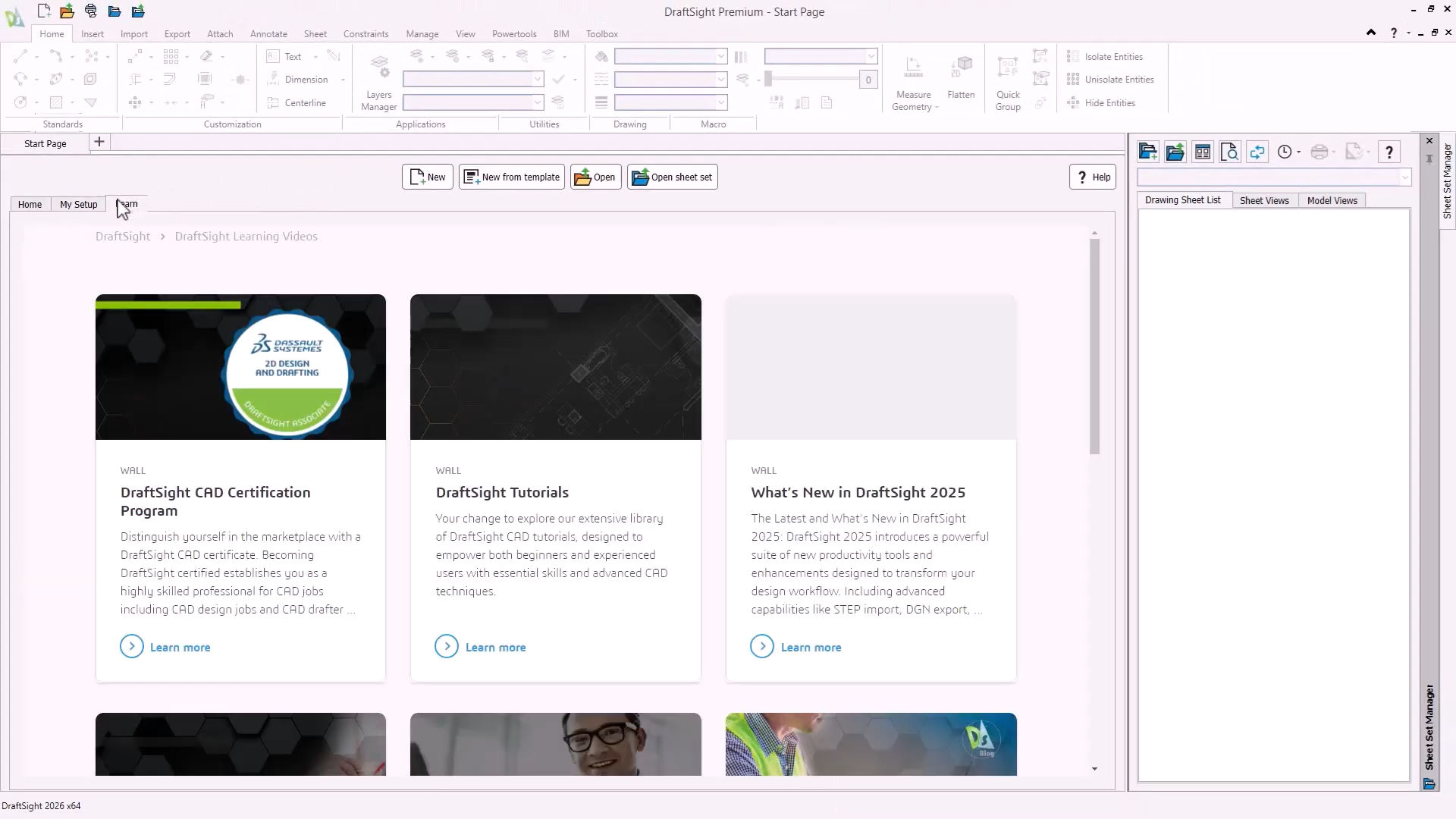Click the plus button to add a new tab
Screen dimensions: 1456x819
click(99, 143)
